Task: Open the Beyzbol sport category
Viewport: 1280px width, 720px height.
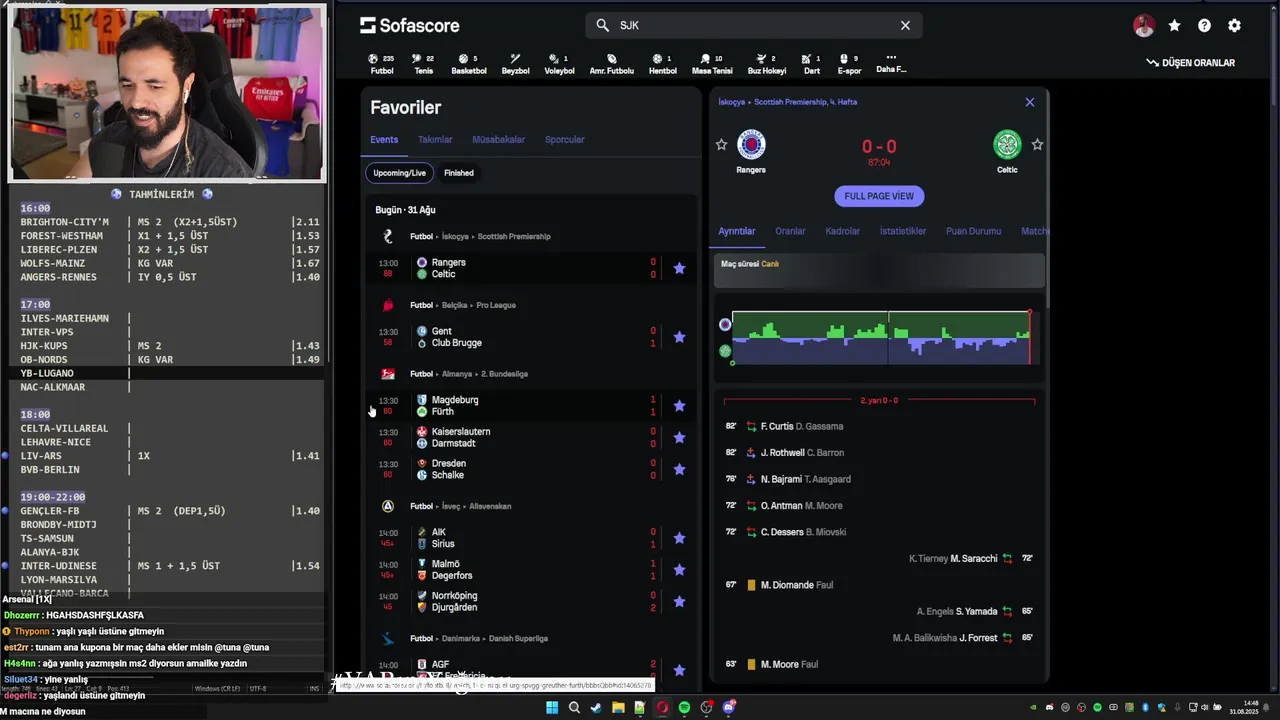Action: click(515, 64)
